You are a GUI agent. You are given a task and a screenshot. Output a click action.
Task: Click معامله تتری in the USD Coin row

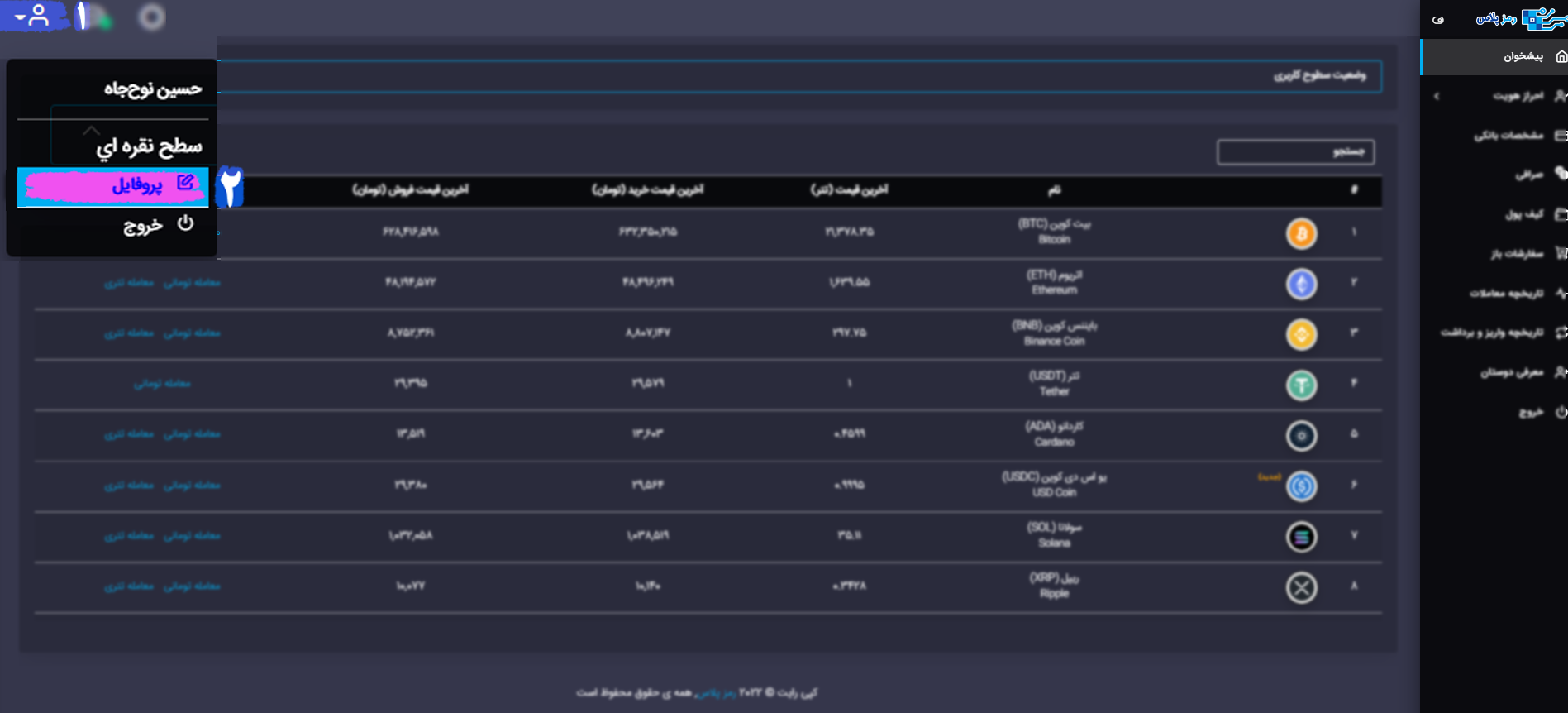[129, 486]
